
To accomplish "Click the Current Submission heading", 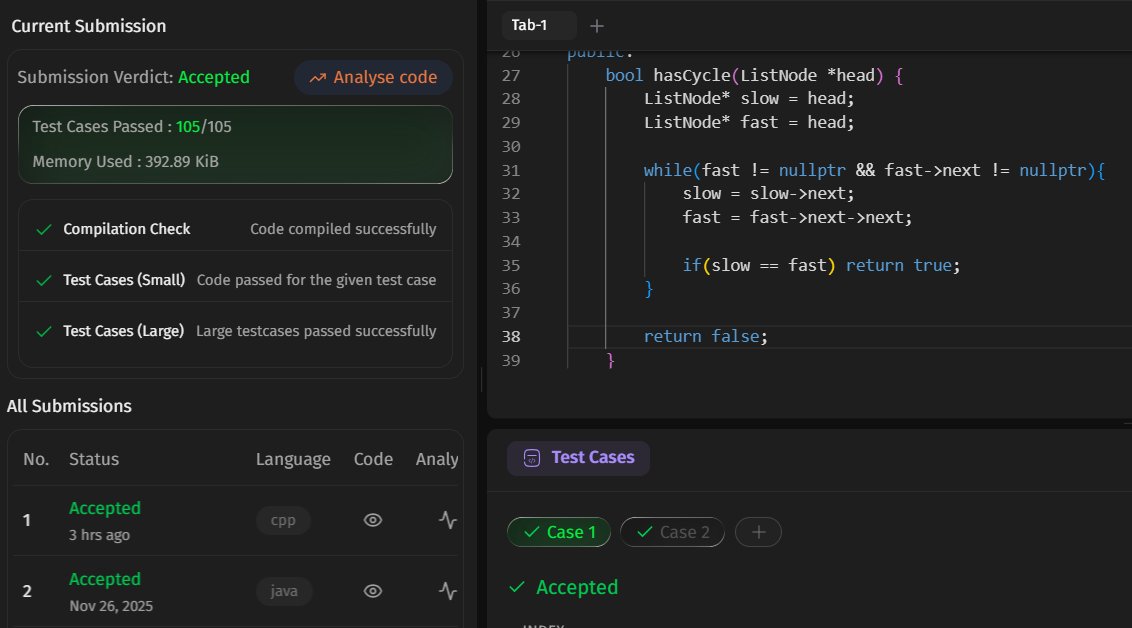I will pyautogui.click(x=89, y=26).
